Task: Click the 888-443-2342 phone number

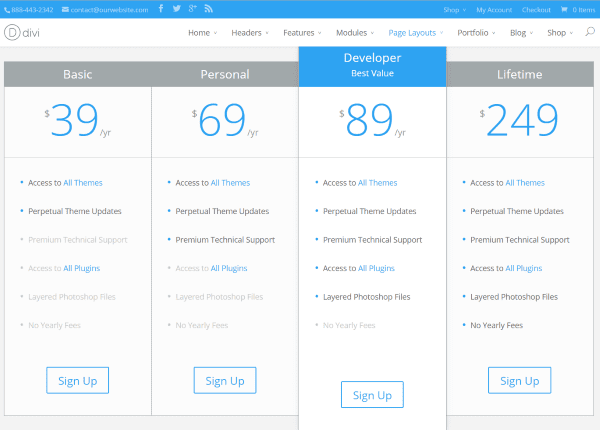Action: point(32,10)
